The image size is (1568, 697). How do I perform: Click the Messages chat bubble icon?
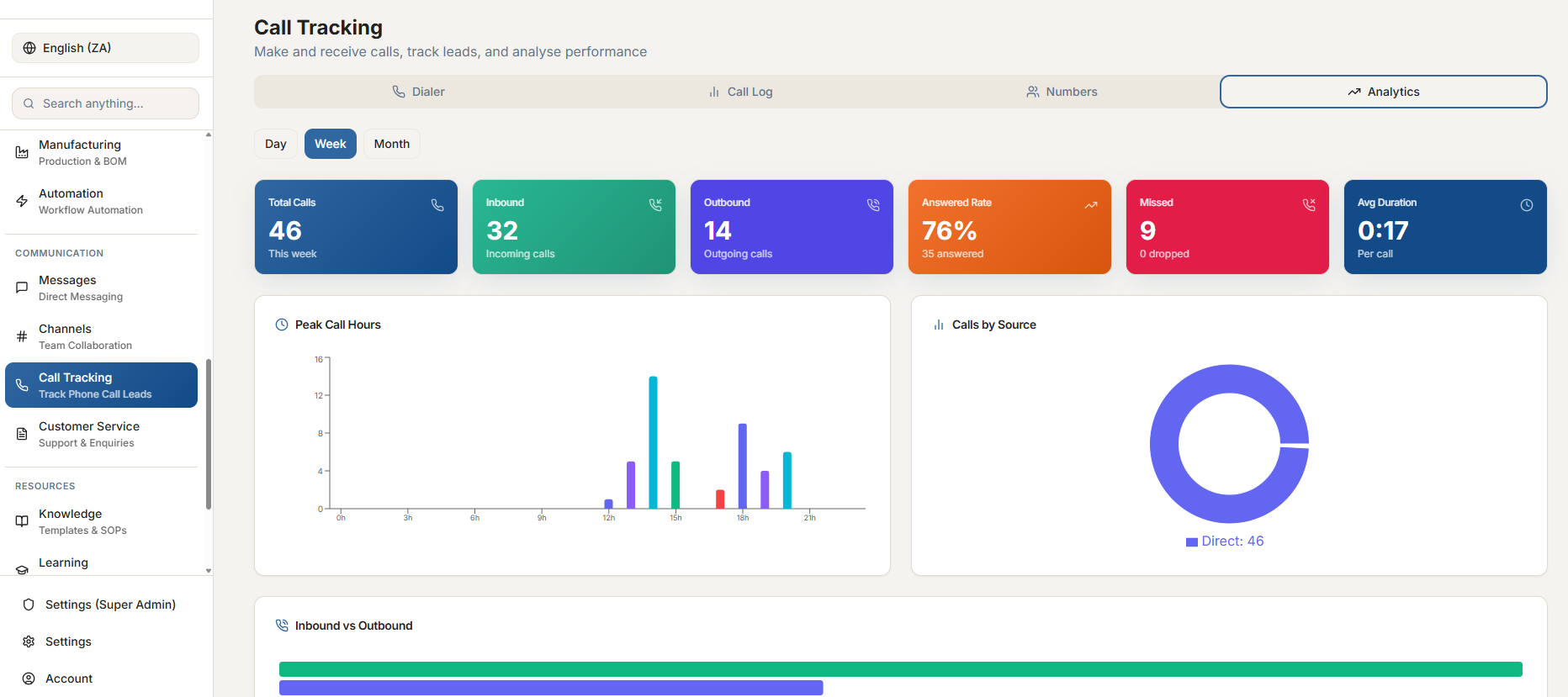tap(22, 288)
